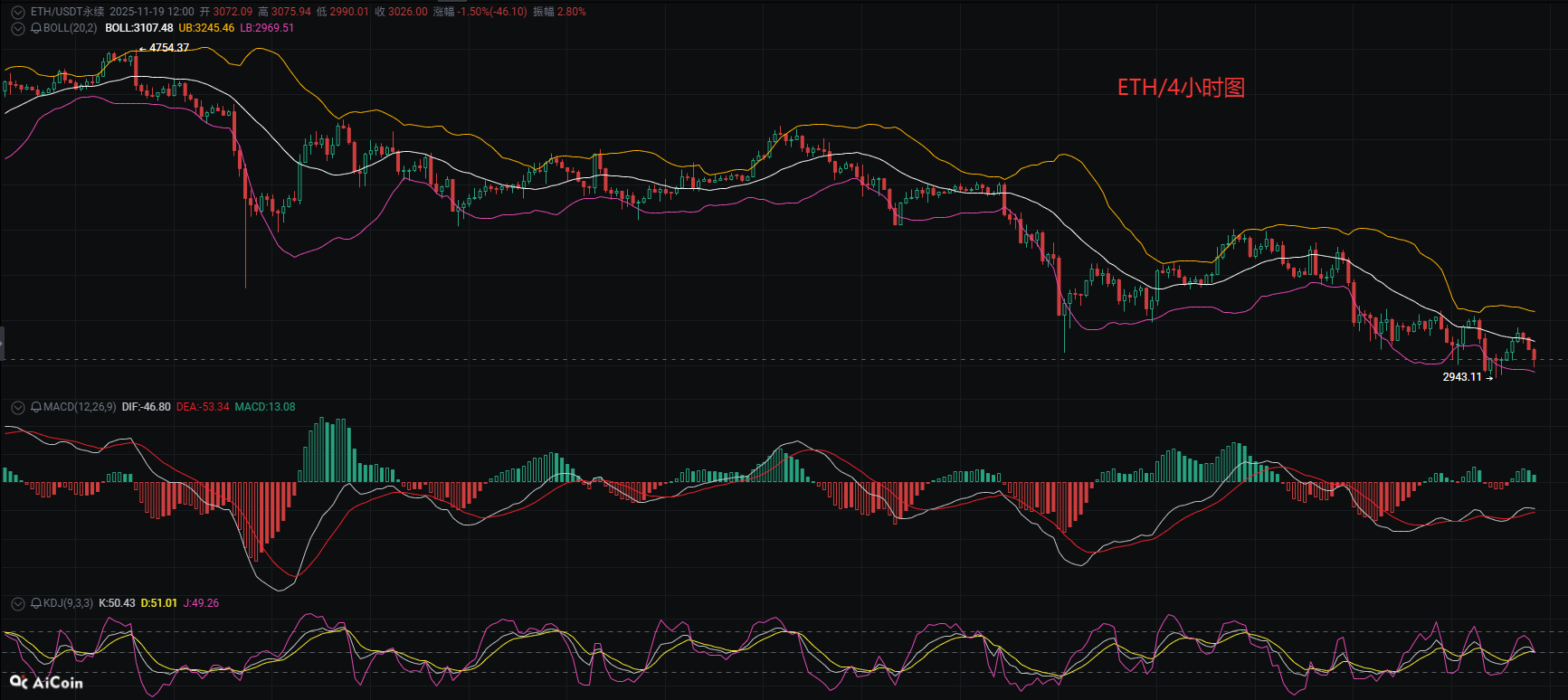Image resolution: width=1568 pixels, height=700 pixels.
Task: Click the left edge panel expand handle
Action: click(3, 344)
